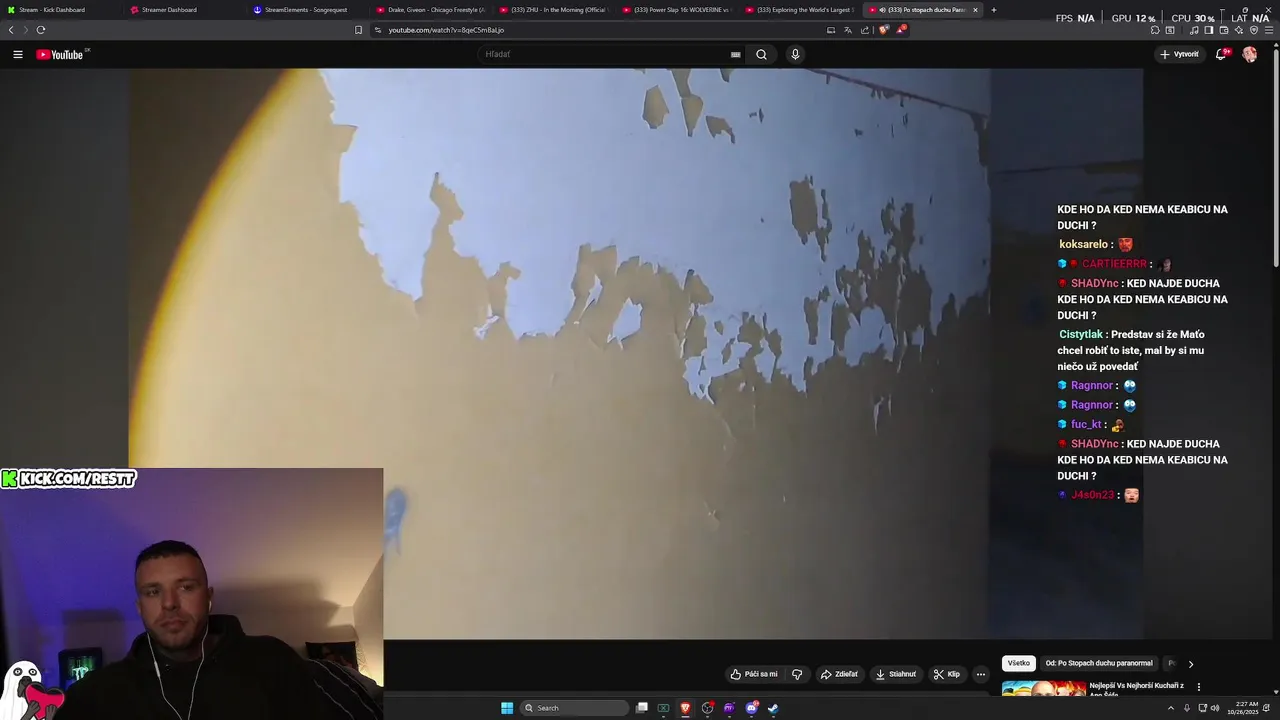The width and height of the screenshot is (1280, 720).
Task: Open Task View on taskbar
Action: (642, 708)
